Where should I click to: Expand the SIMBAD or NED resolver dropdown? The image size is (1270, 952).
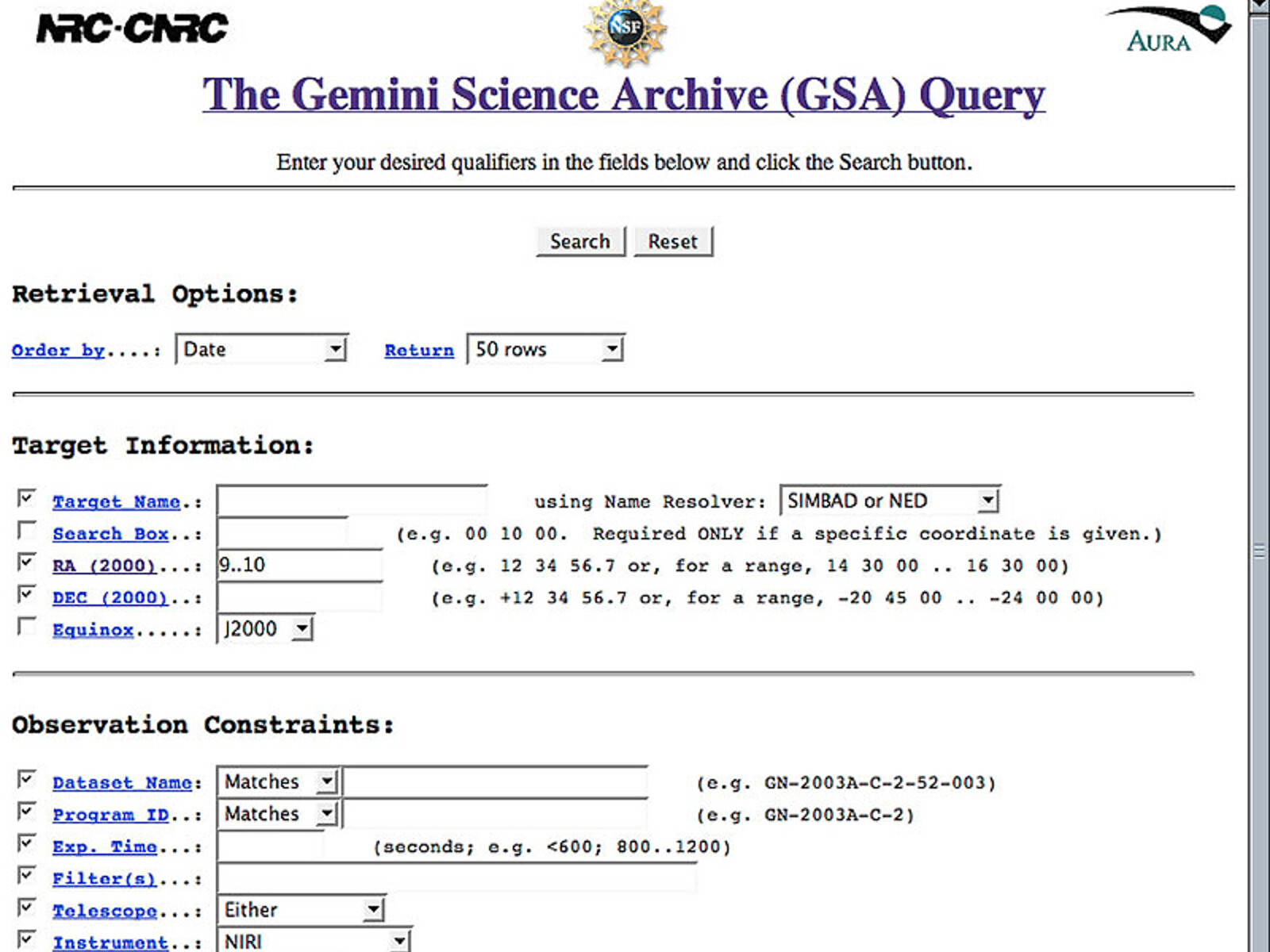coord(890,501)
